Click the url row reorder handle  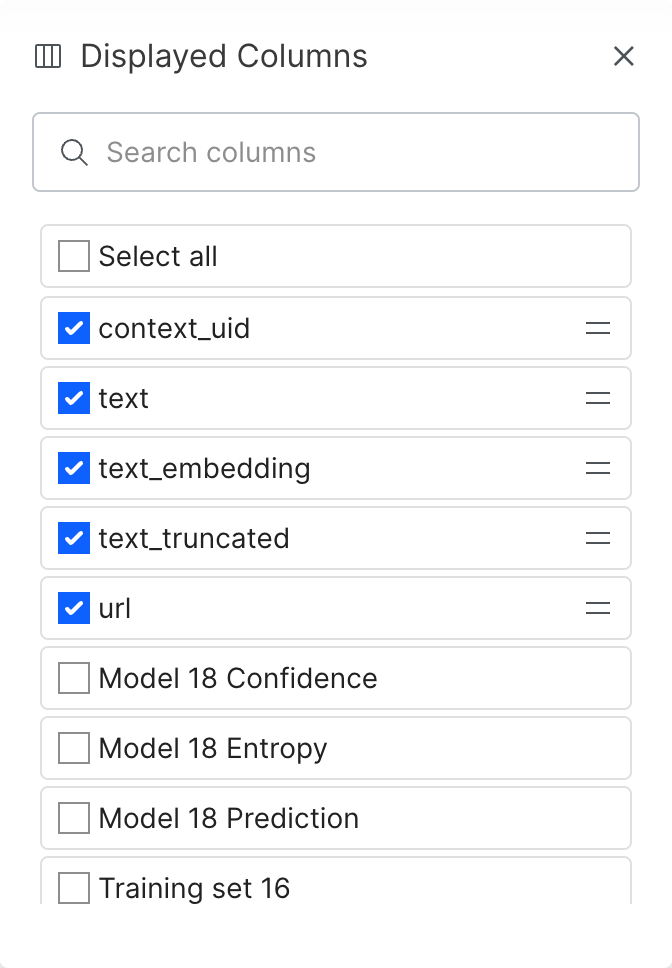pyautogui.click(x=598, y=608)
